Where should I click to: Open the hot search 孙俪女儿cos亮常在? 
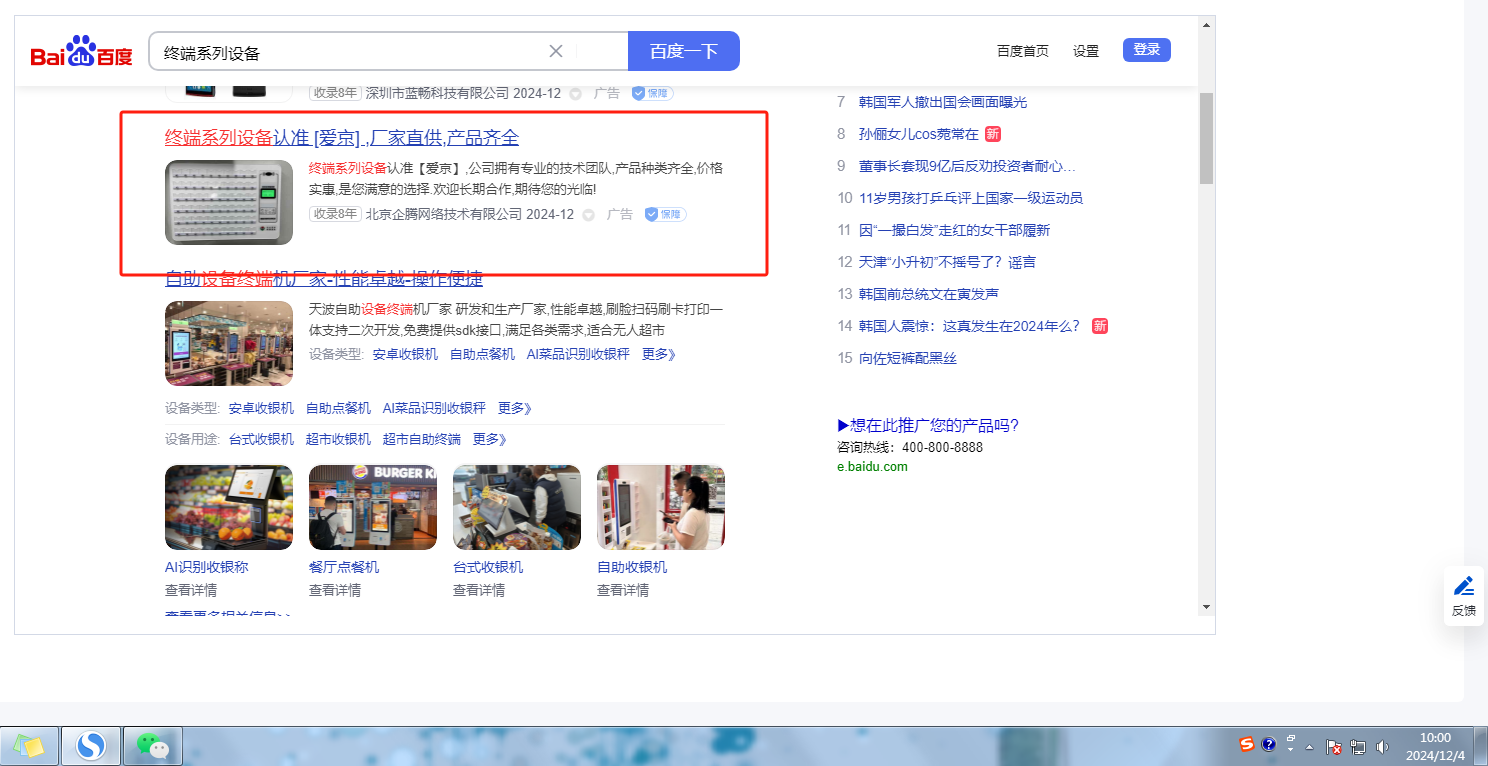pos(919,134)
